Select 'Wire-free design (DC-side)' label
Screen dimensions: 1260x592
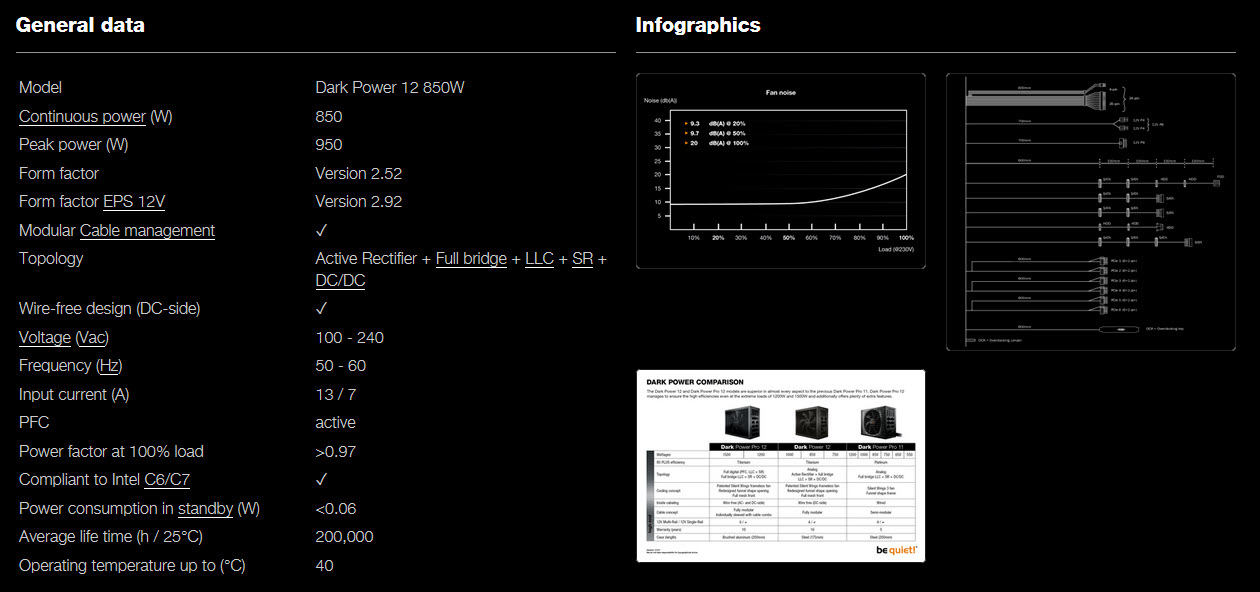(109, 308)
